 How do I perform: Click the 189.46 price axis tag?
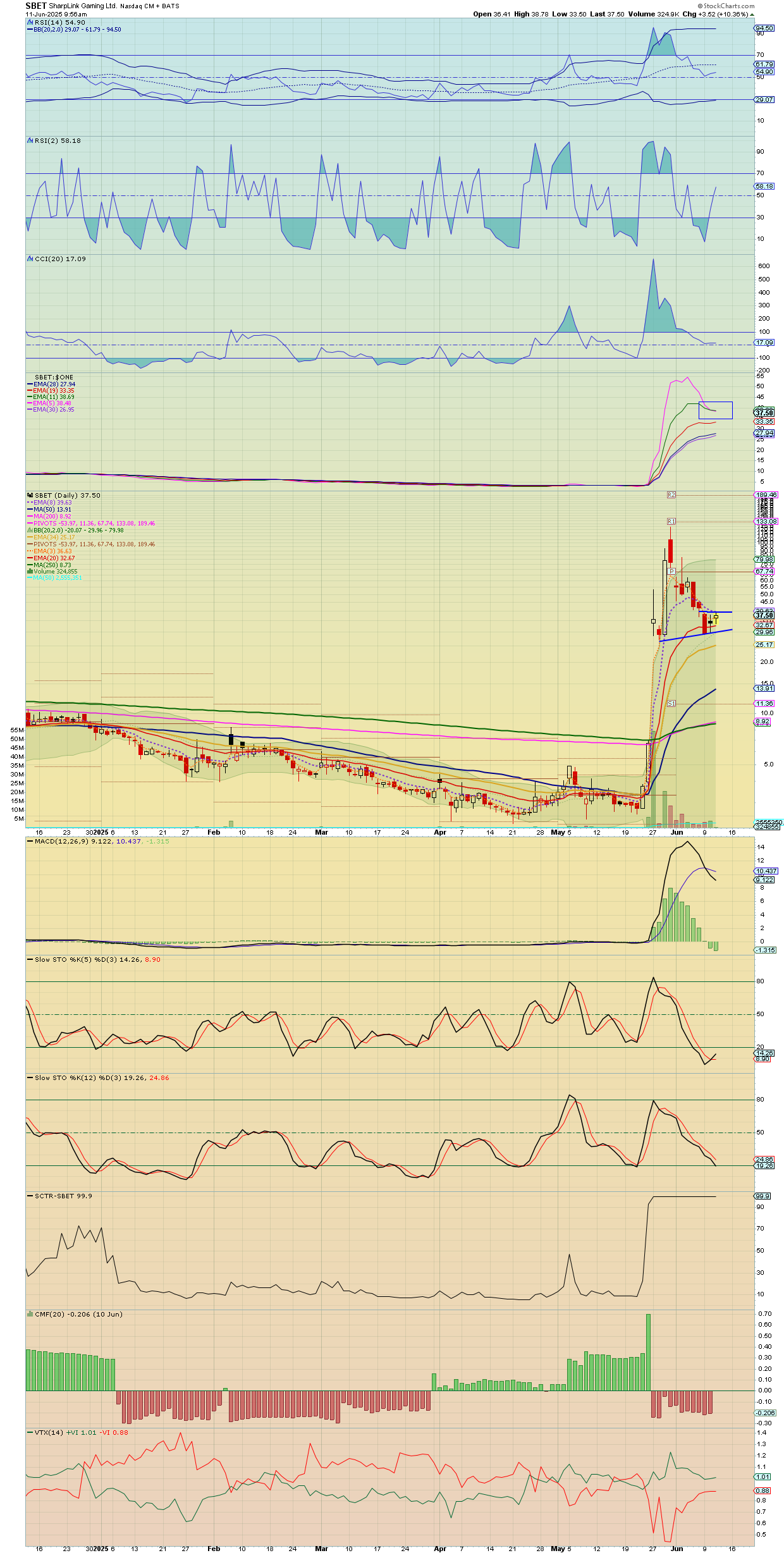coord(766,495)
